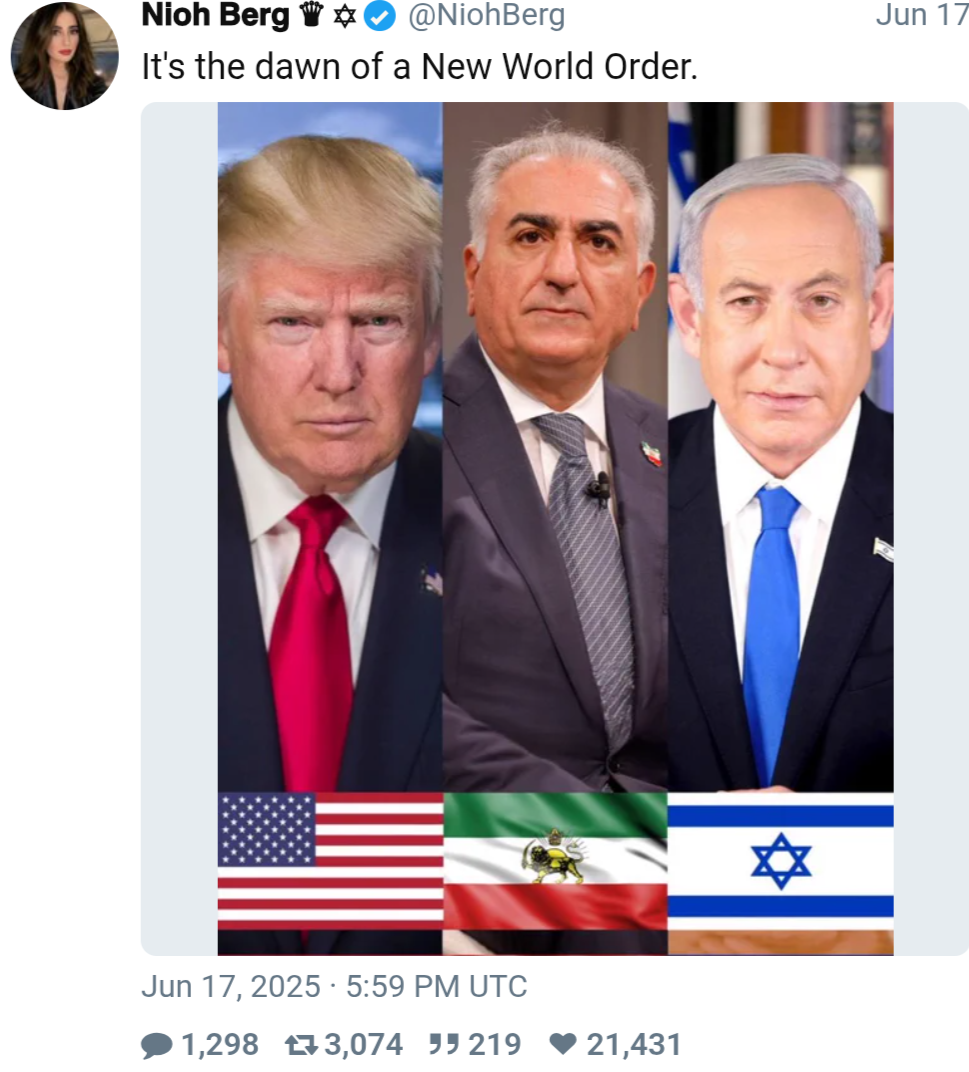Viewport: 969px width, 1072px height.
Task: Click the reply speech bubble icon
Action: (157, 1045)
